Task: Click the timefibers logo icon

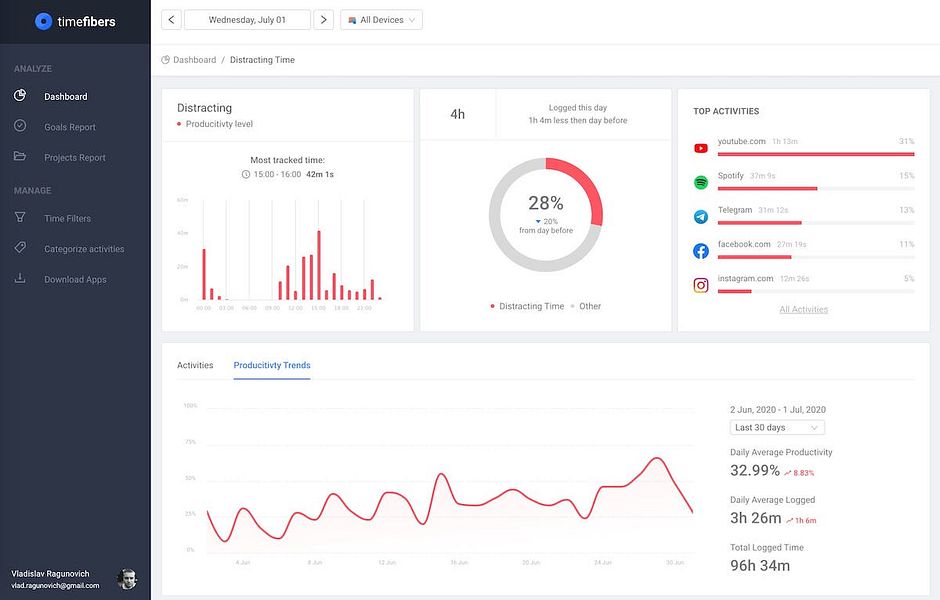Action: (43, 22)
